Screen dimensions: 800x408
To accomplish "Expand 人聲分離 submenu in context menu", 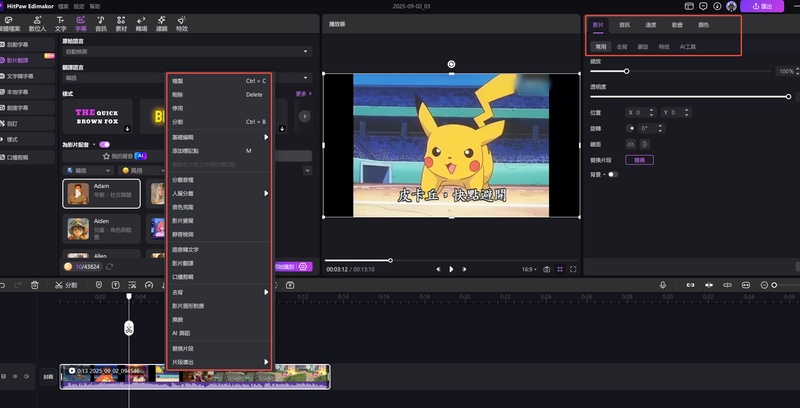I will [219, 194].
